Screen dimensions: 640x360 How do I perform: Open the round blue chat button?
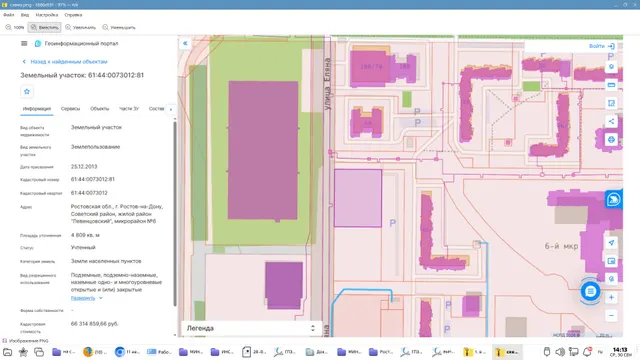click(590, 291)
